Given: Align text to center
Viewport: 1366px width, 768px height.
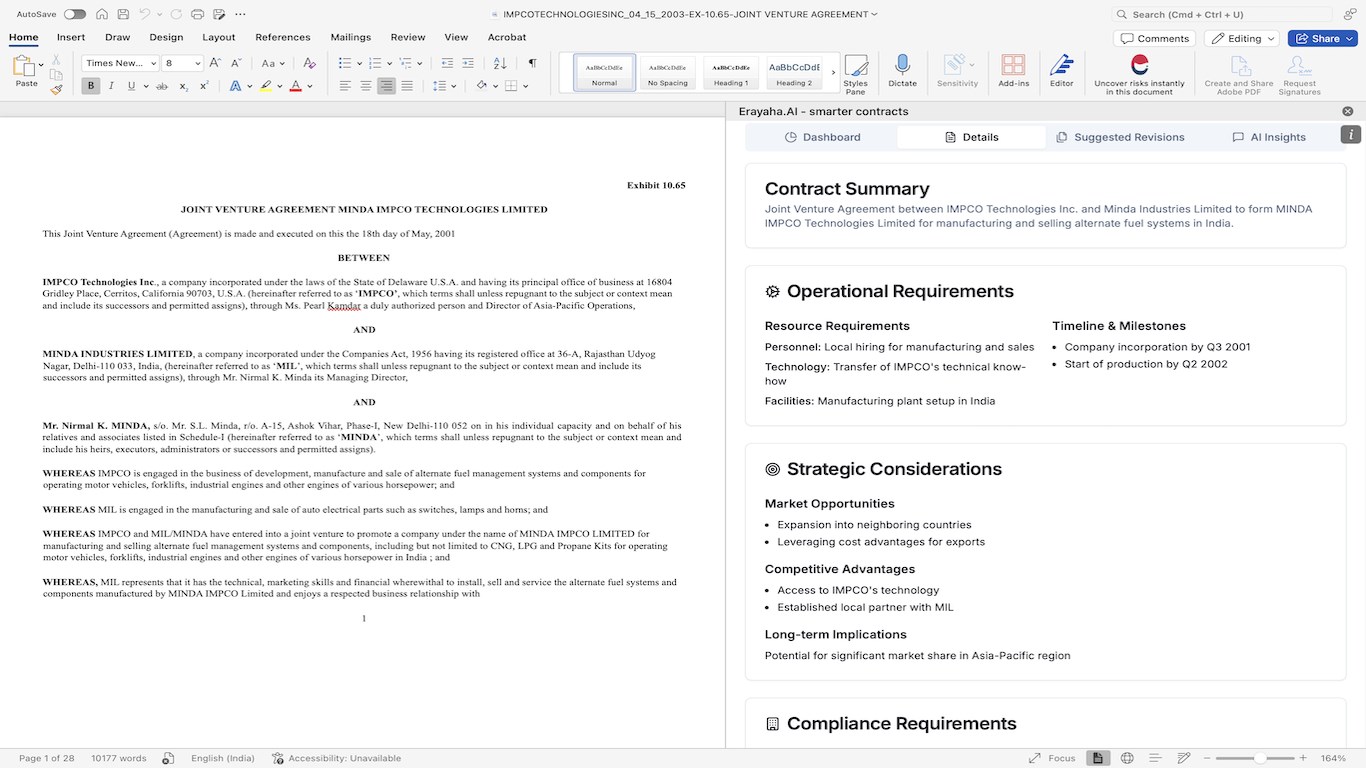Looking at the screenshot, I should point(366,86).
